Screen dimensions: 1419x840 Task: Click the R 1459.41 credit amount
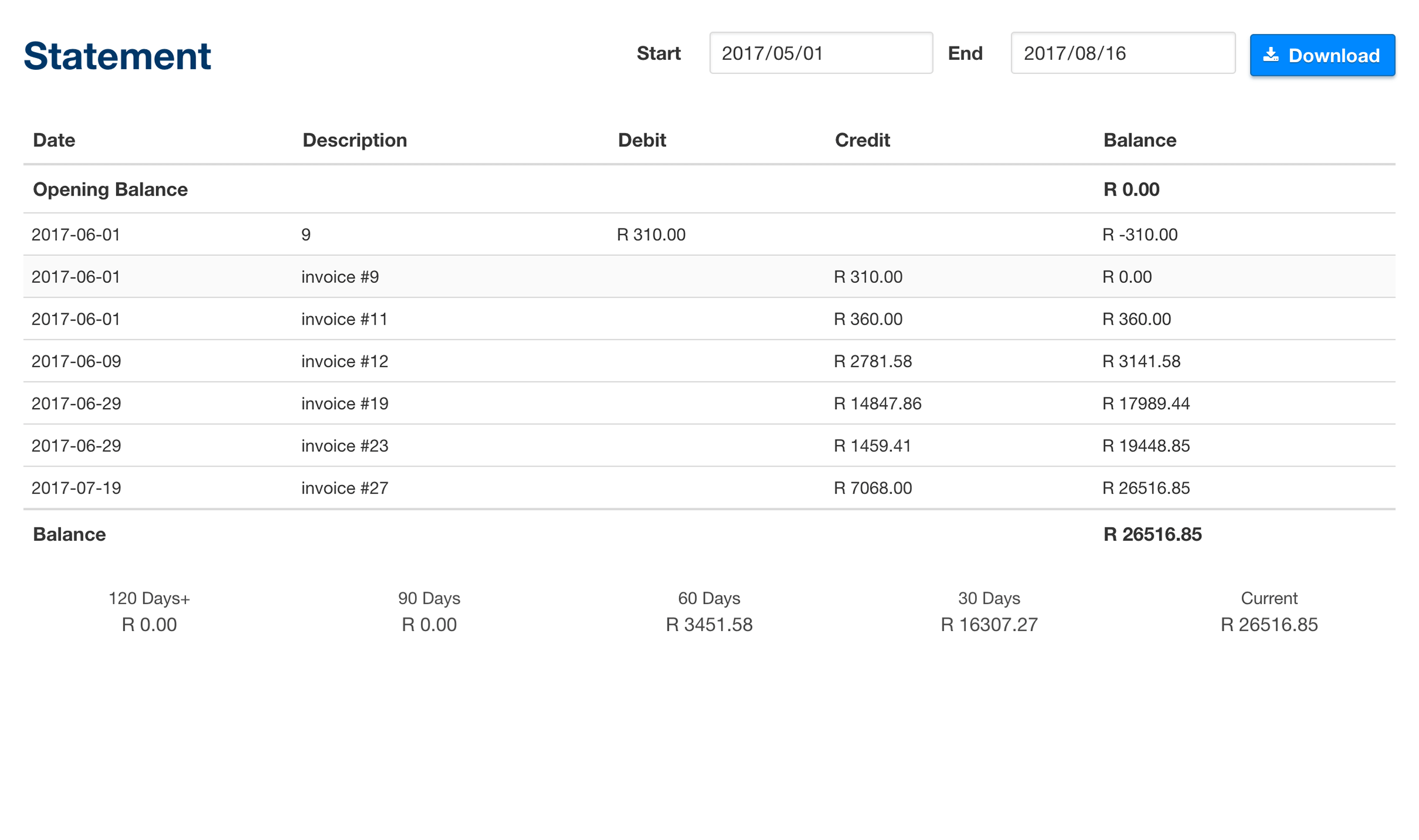(x=872, y=446)
